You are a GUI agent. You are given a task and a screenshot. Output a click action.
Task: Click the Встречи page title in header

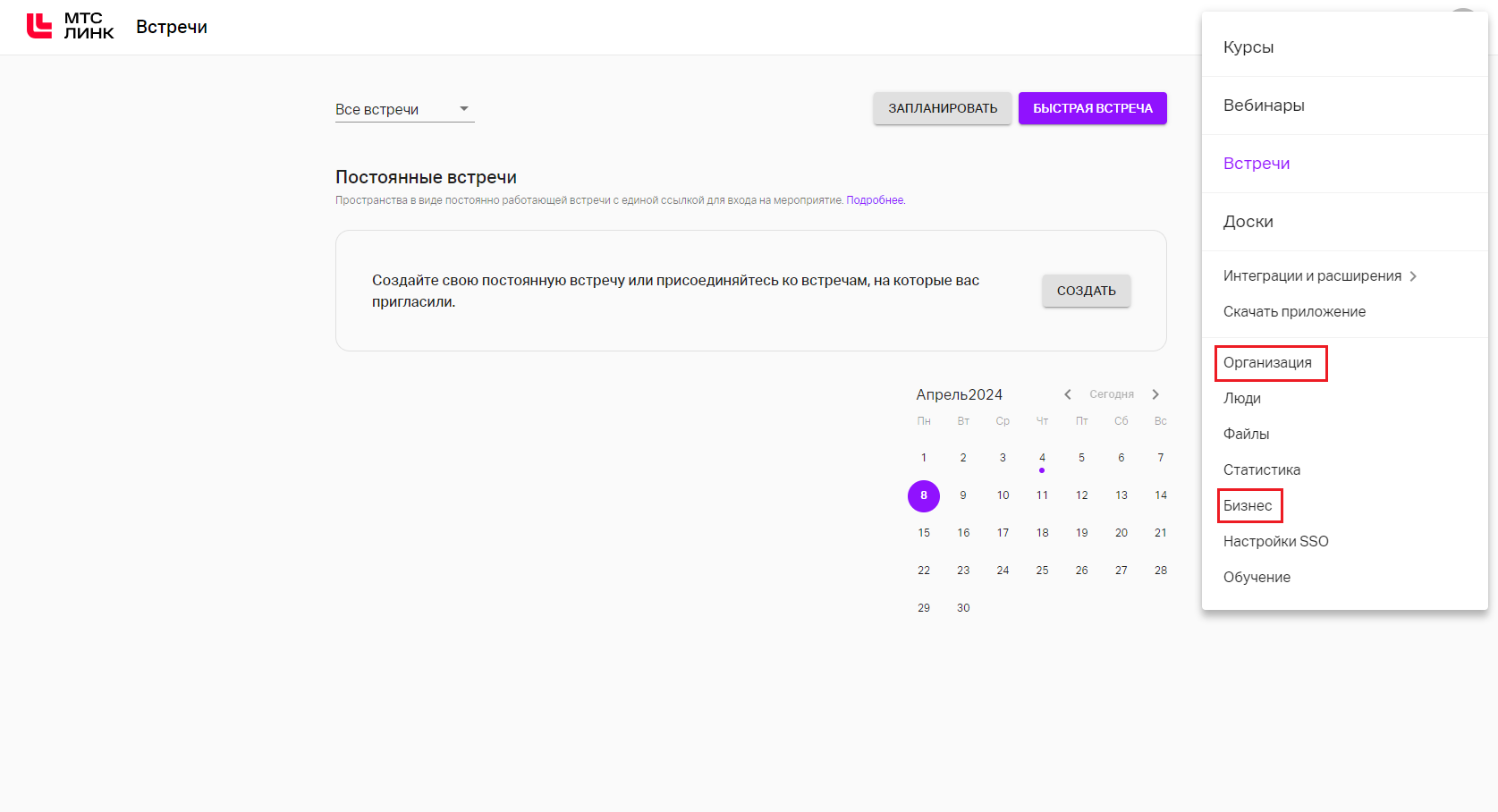point(172,27)
